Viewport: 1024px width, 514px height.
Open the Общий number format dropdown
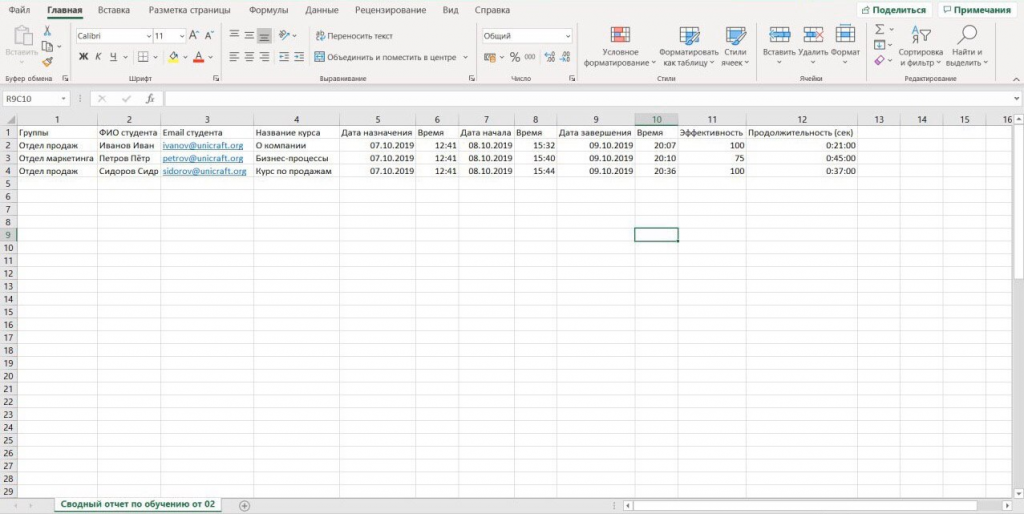tap(568, 36)
